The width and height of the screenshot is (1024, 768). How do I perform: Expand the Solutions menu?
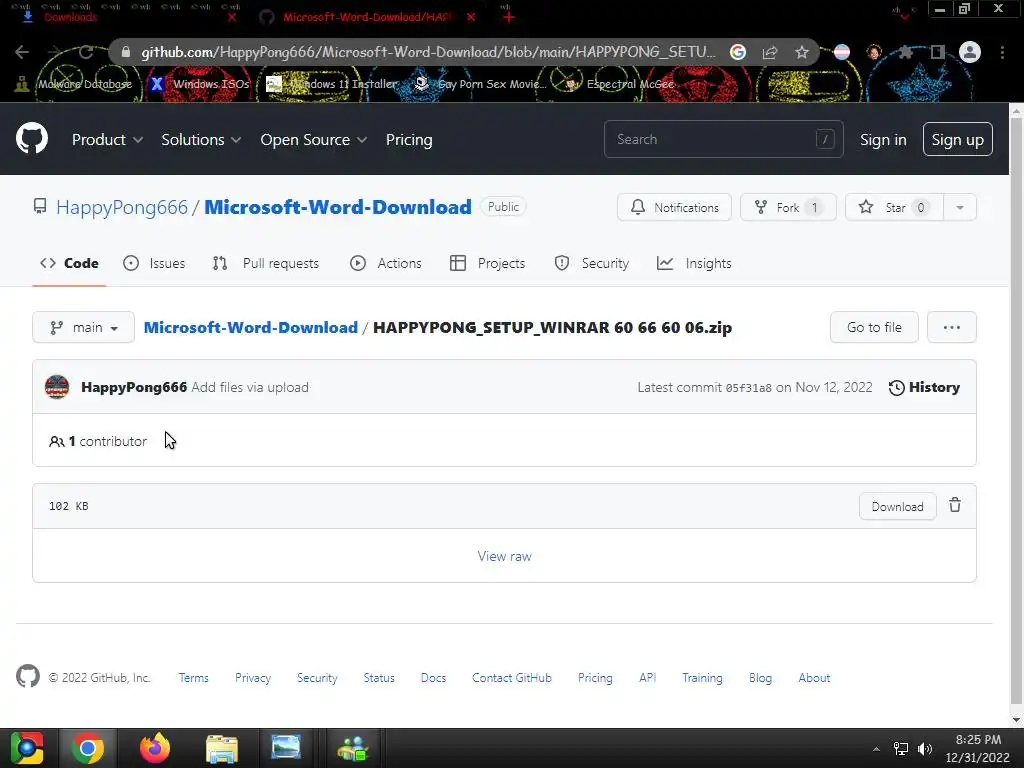[201, 140]
